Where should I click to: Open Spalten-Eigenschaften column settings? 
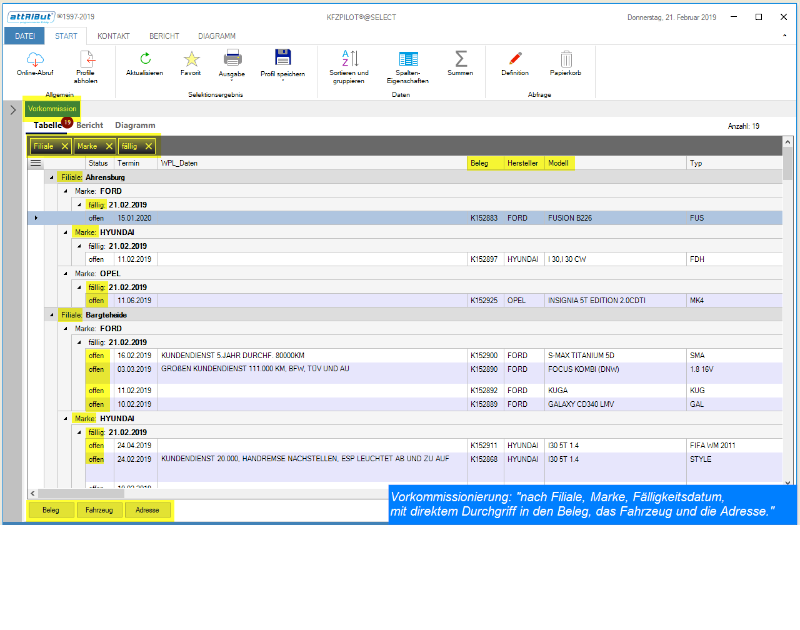tap(408, 59)
